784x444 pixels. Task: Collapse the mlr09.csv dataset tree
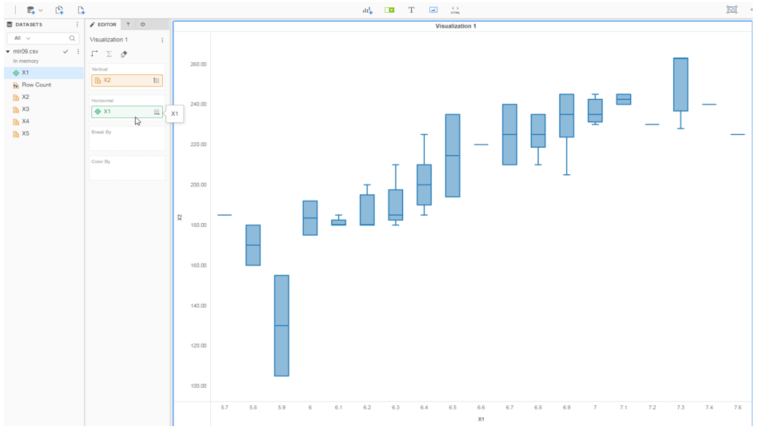[8, 50]
